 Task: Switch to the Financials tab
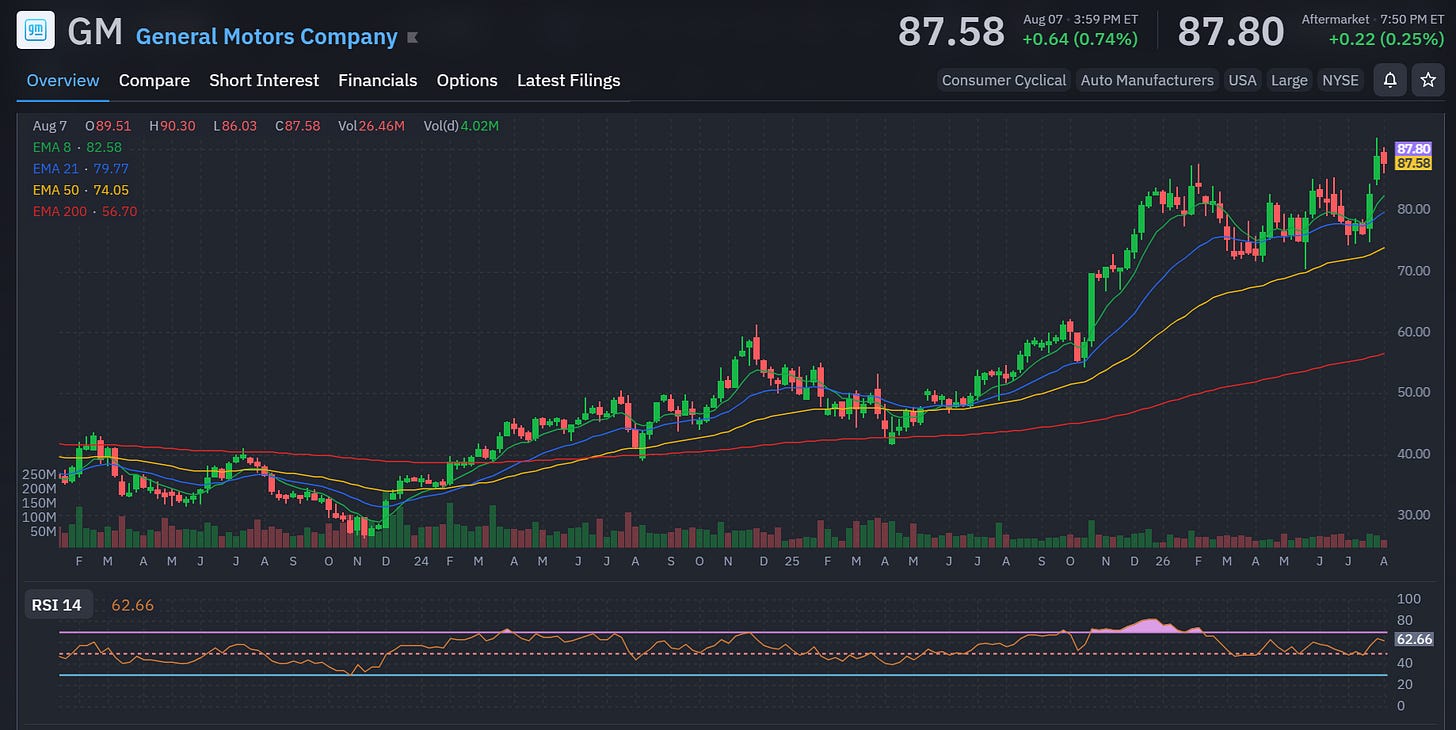point(378,80)
